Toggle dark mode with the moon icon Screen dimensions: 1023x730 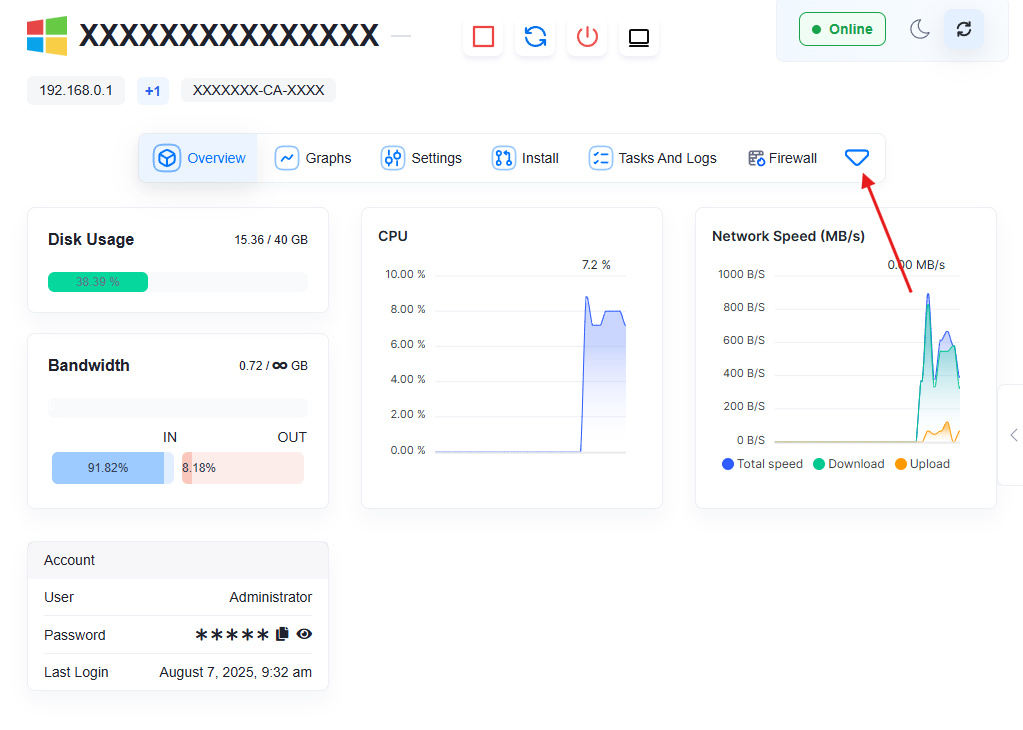pos(919,29)
